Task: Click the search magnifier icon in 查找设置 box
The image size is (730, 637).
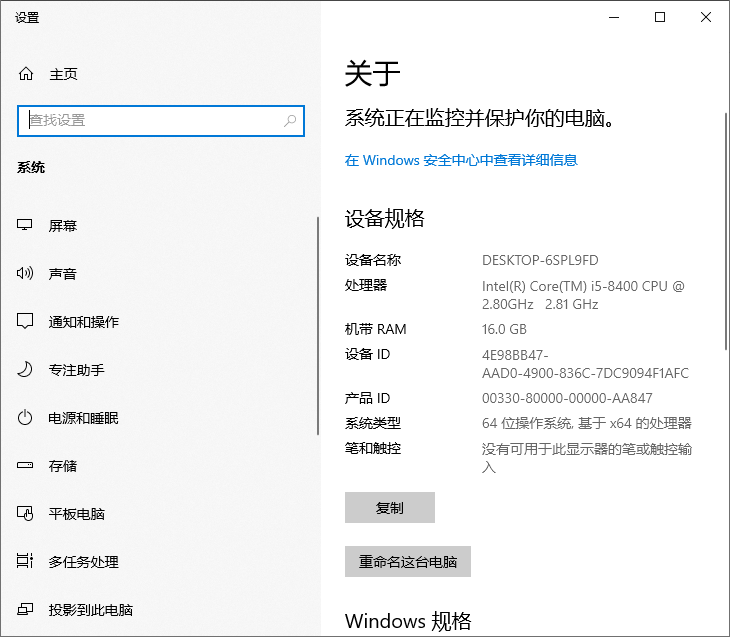Action: pyautogui.click(x=290, y=121)
